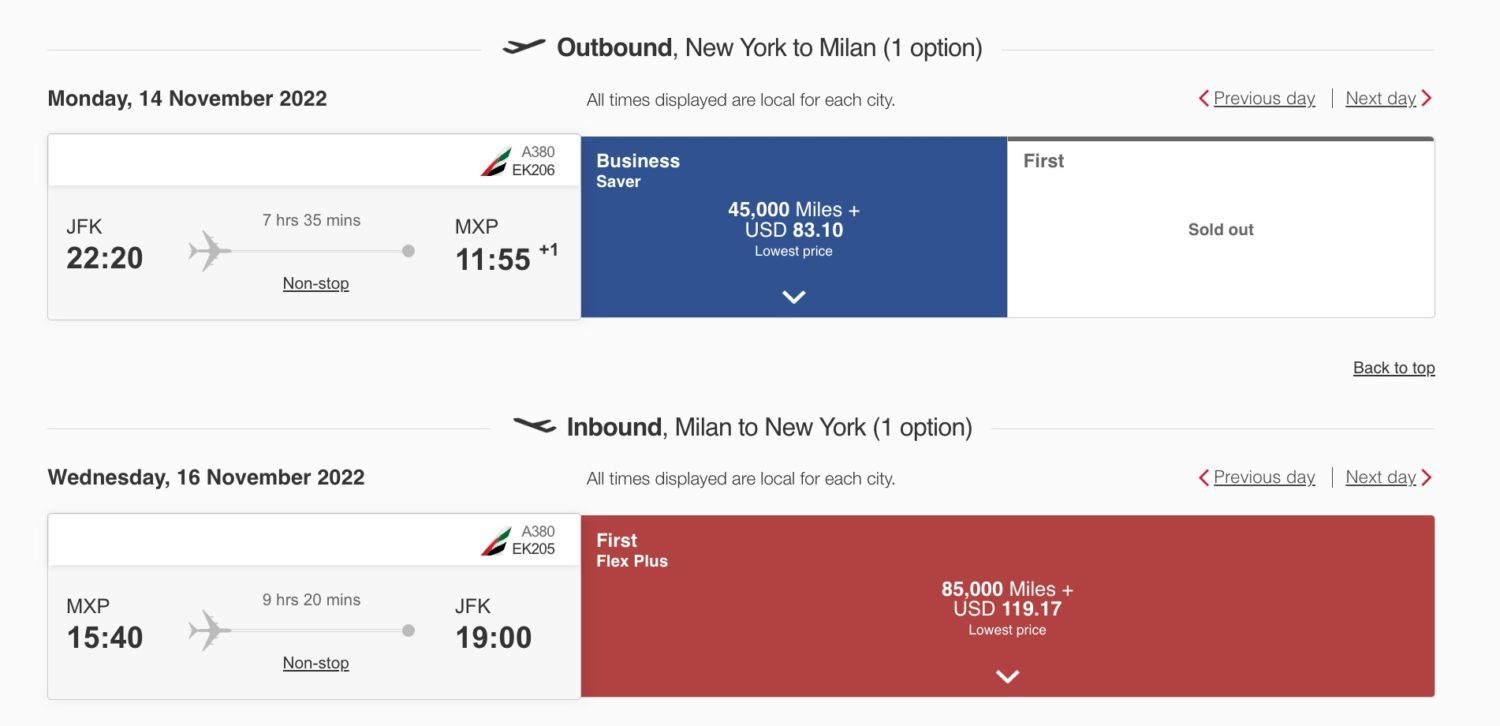Expand the Non-stop details for the outbound flight
The width and height of the screenshot is (1500, 726).
pos(316,283)
